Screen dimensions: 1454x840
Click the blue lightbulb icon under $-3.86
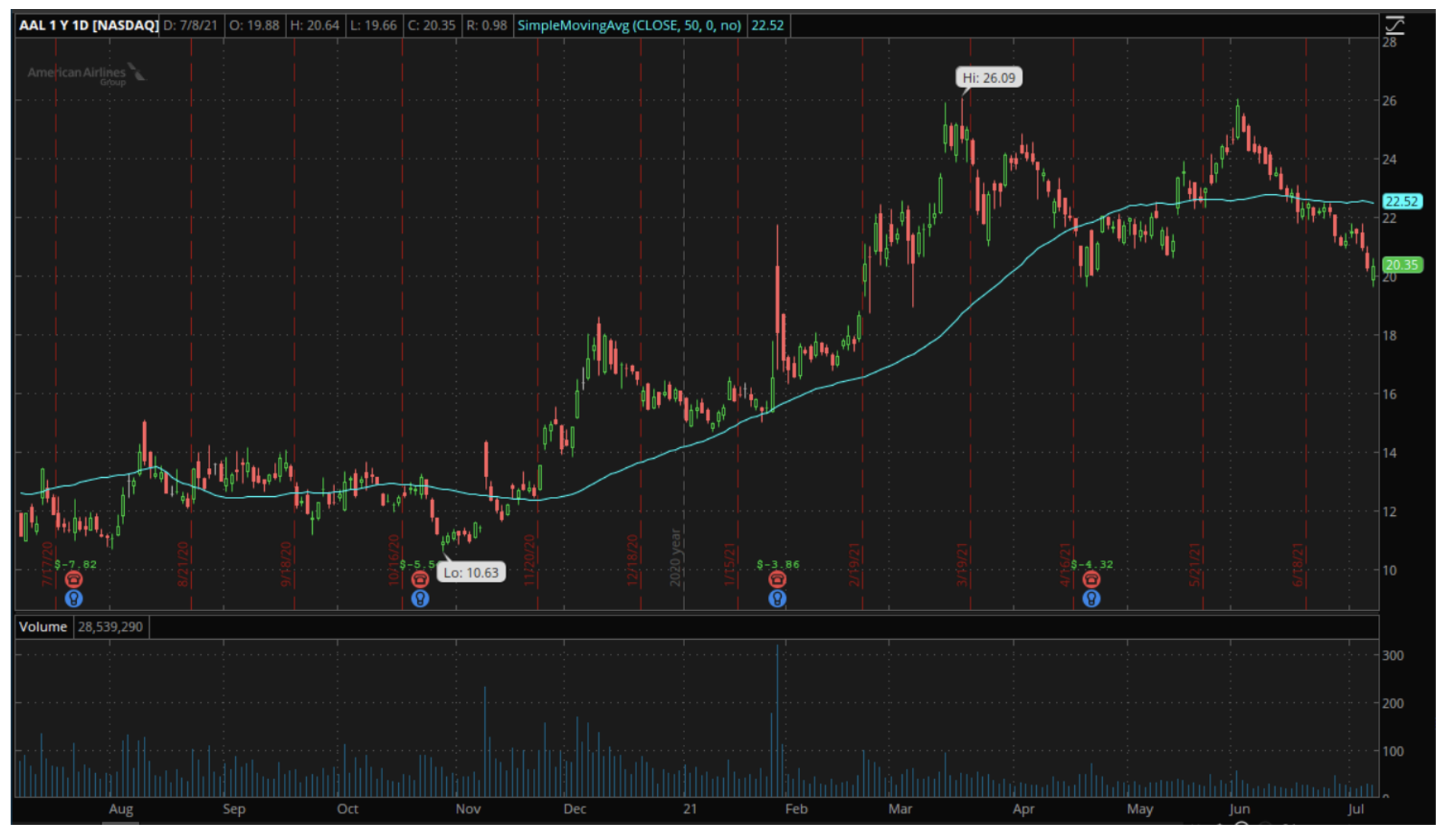tap(777, 599)
